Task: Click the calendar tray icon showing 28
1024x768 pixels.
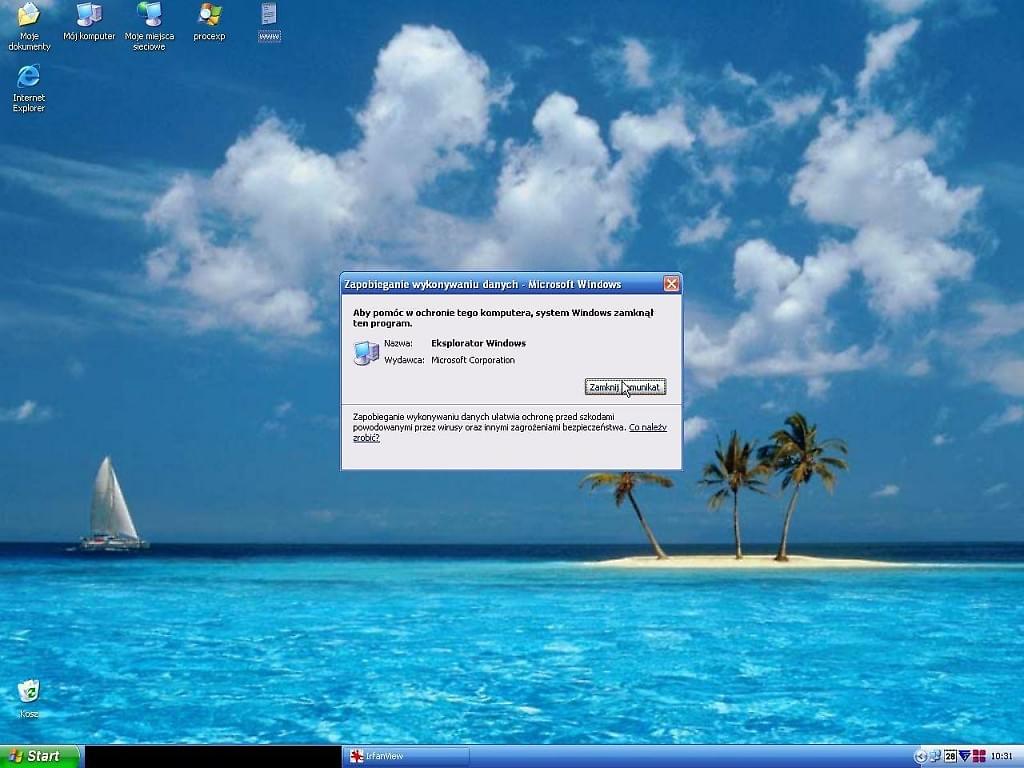Action: [950, 756]
